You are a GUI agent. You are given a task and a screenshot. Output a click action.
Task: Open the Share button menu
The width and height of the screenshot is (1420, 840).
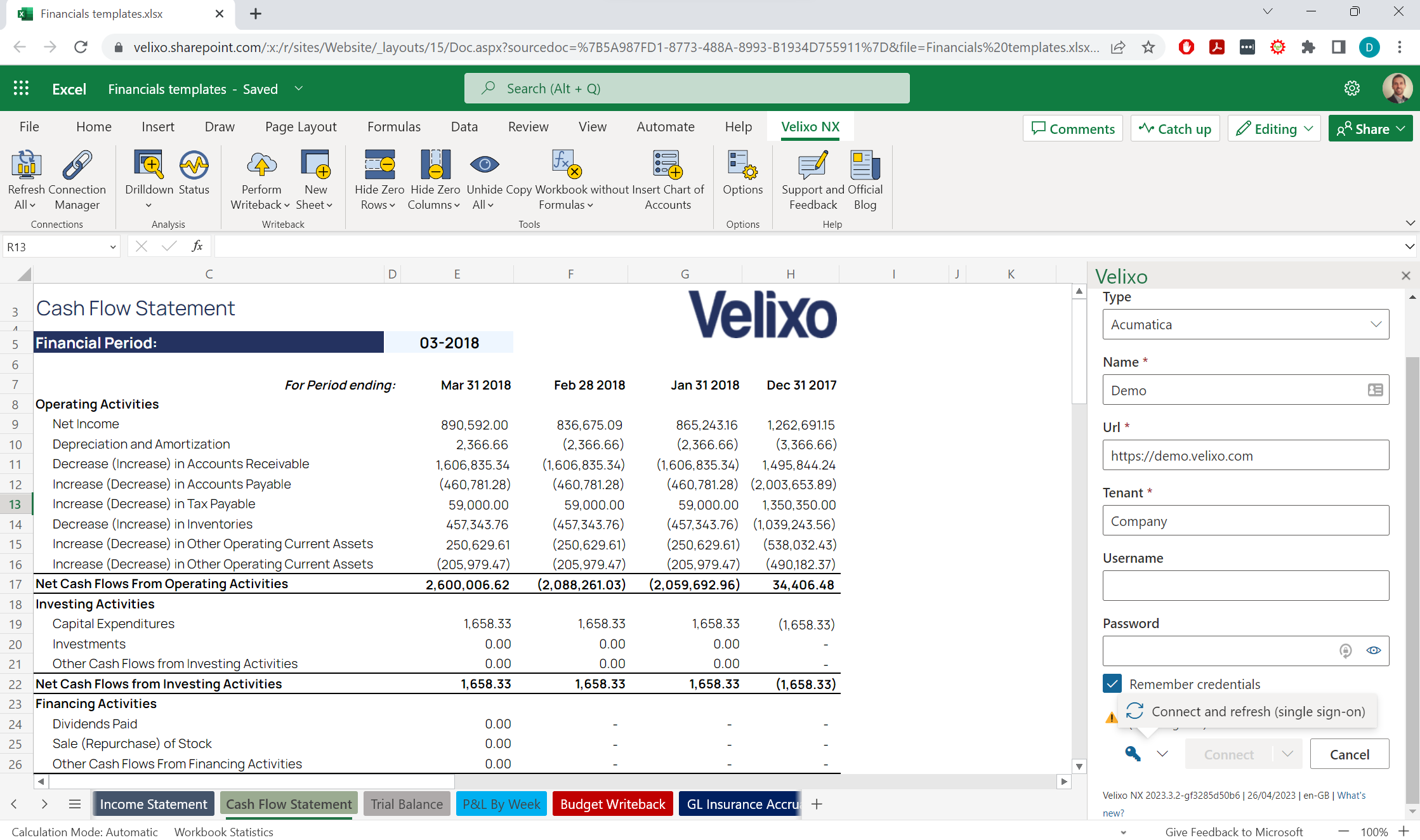click(x=1370, y=129)
